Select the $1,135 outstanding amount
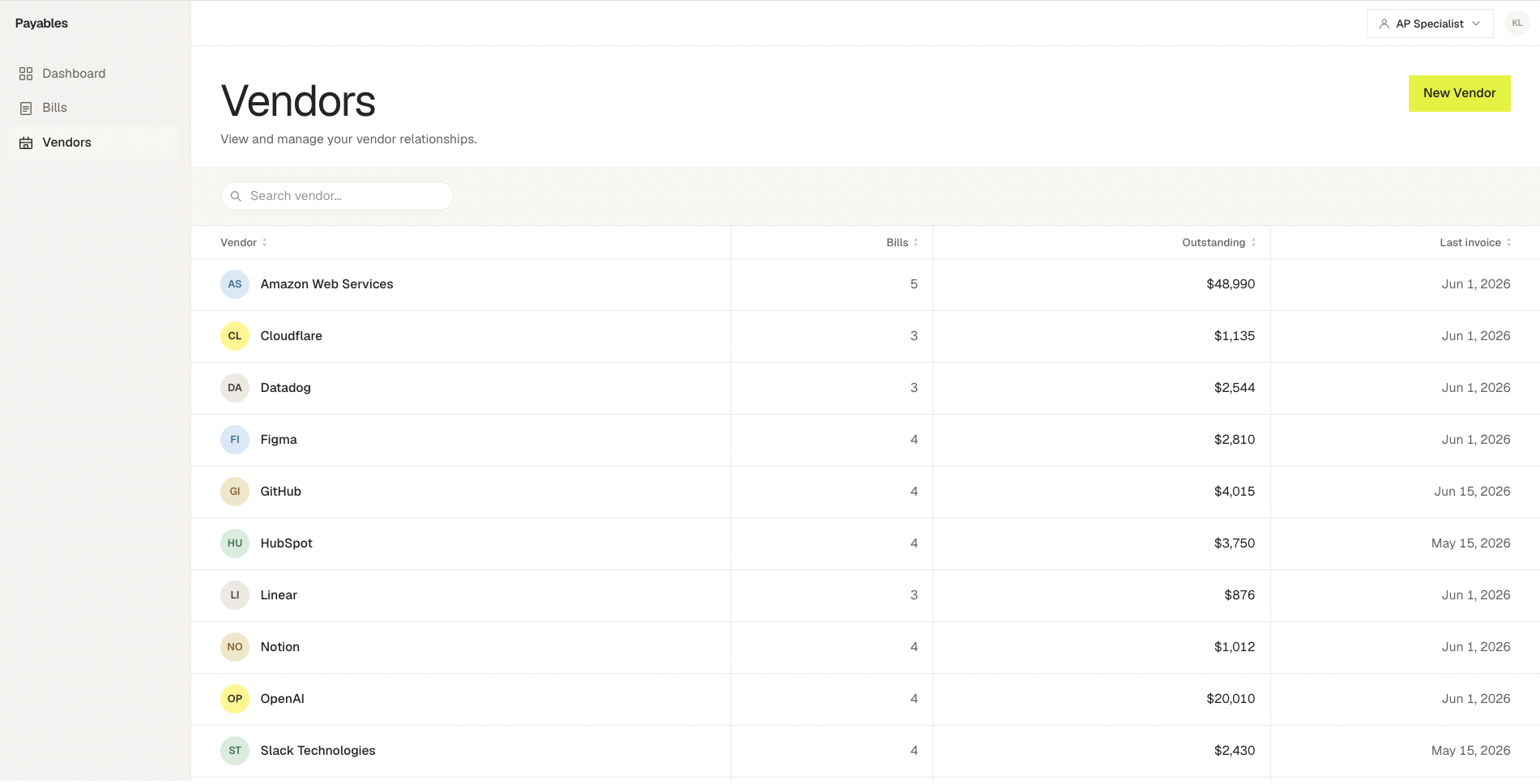This screenshot has width=1540, height=784. (1235, 336)
